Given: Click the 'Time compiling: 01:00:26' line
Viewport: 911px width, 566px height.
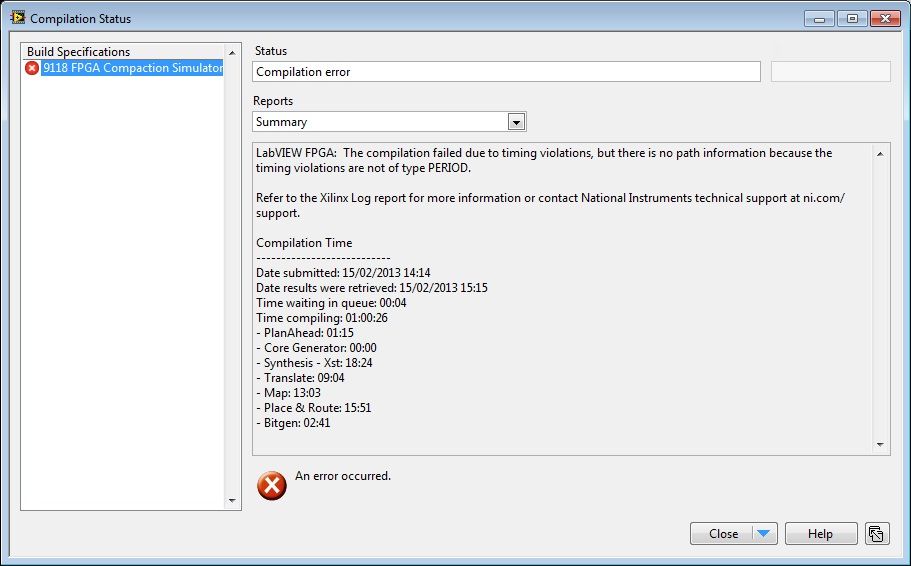Looking at the screenshot, I should tap(322, 318).
